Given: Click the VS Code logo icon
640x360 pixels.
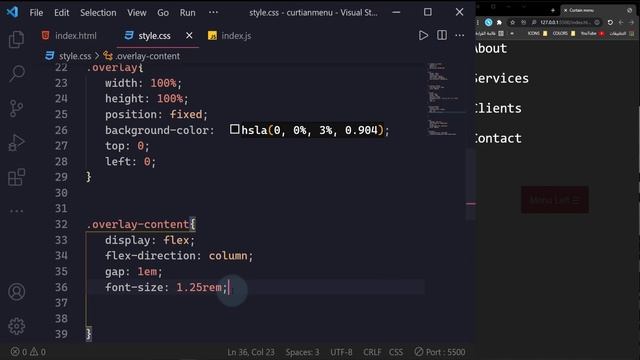Looking at the screenshot, I should 12,12.
